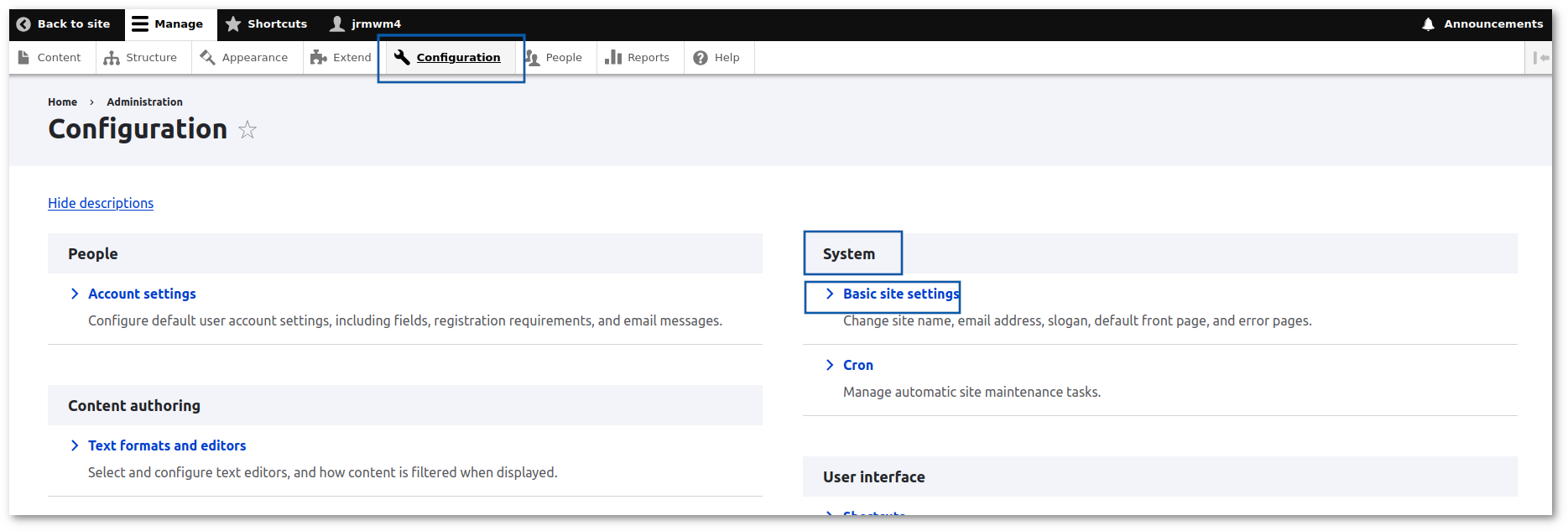Click the People icon in admin menu
The height and width of the screenshot is (531, 1568).
coord(532,58)
